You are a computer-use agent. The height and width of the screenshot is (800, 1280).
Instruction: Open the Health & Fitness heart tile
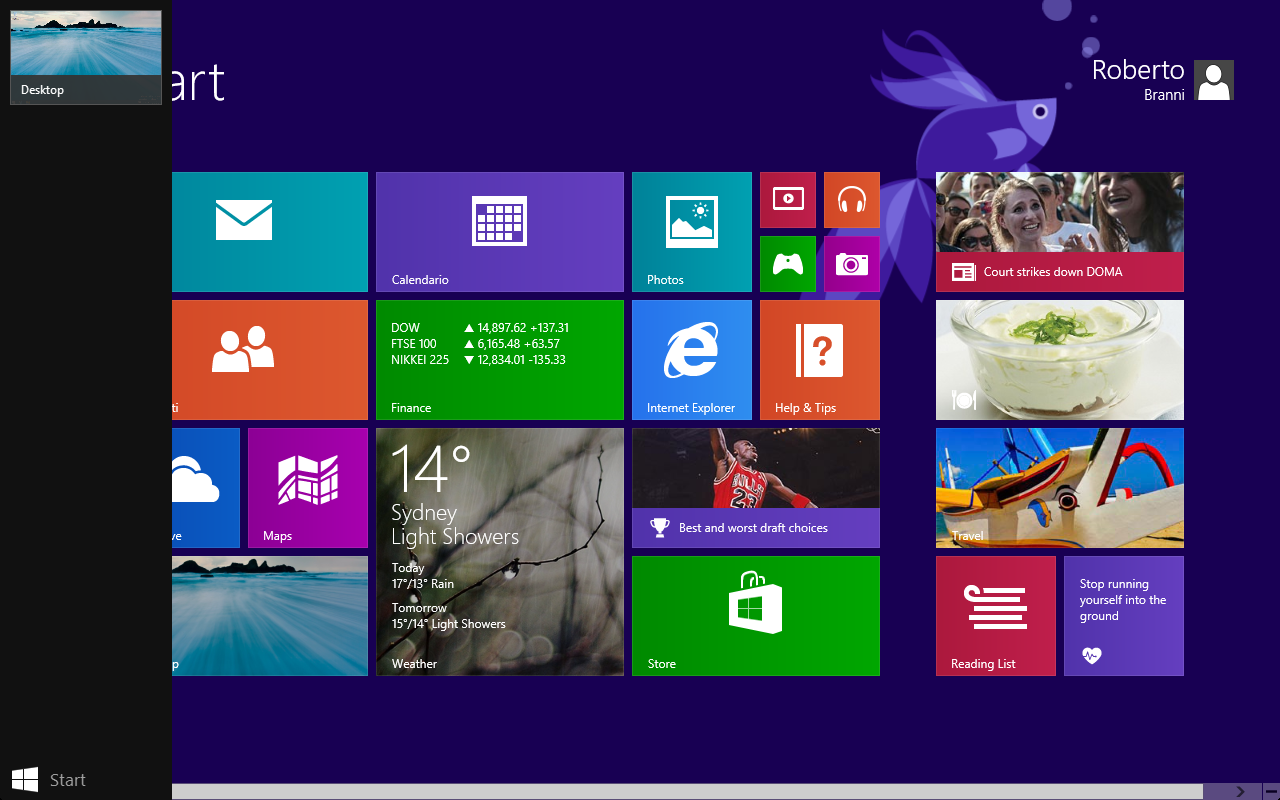click(x=1124, y=616)
